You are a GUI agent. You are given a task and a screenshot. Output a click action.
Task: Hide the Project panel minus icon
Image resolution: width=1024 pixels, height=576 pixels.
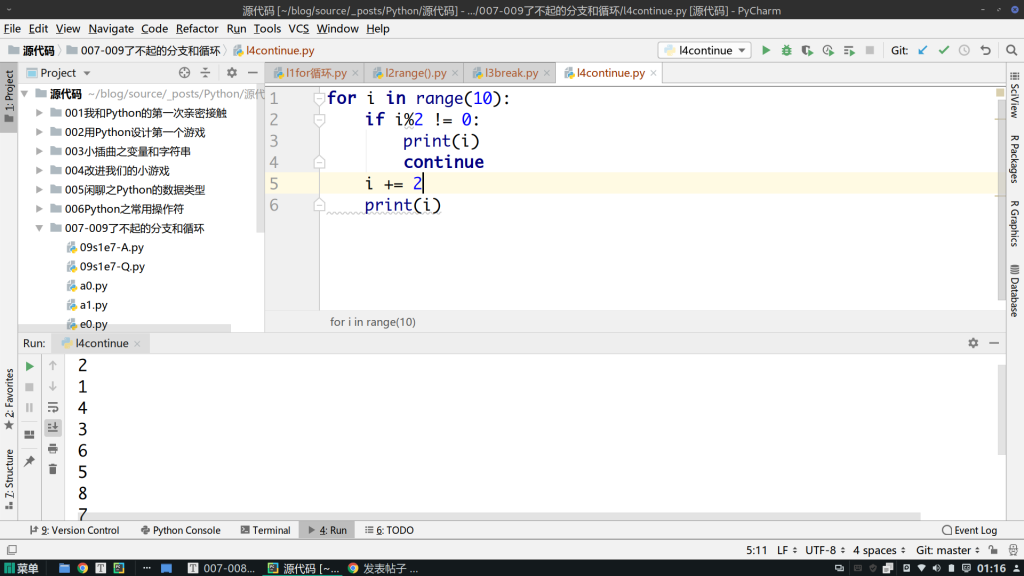click(253, 72)
